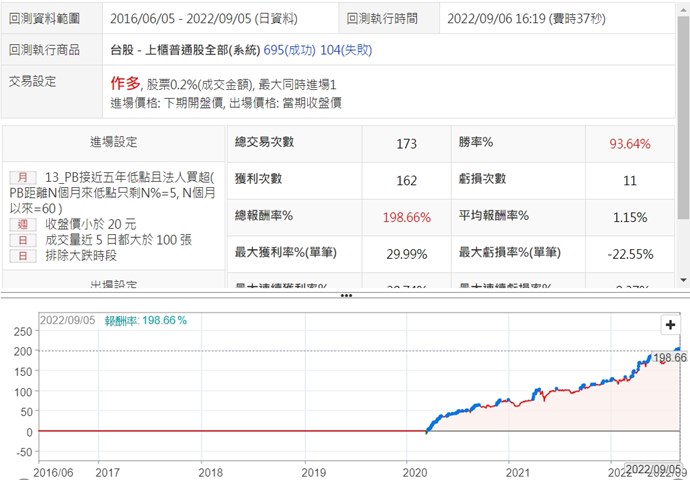
Task: Click the 收盤價小於 20 元 condition
Action: tap(91, 224)
